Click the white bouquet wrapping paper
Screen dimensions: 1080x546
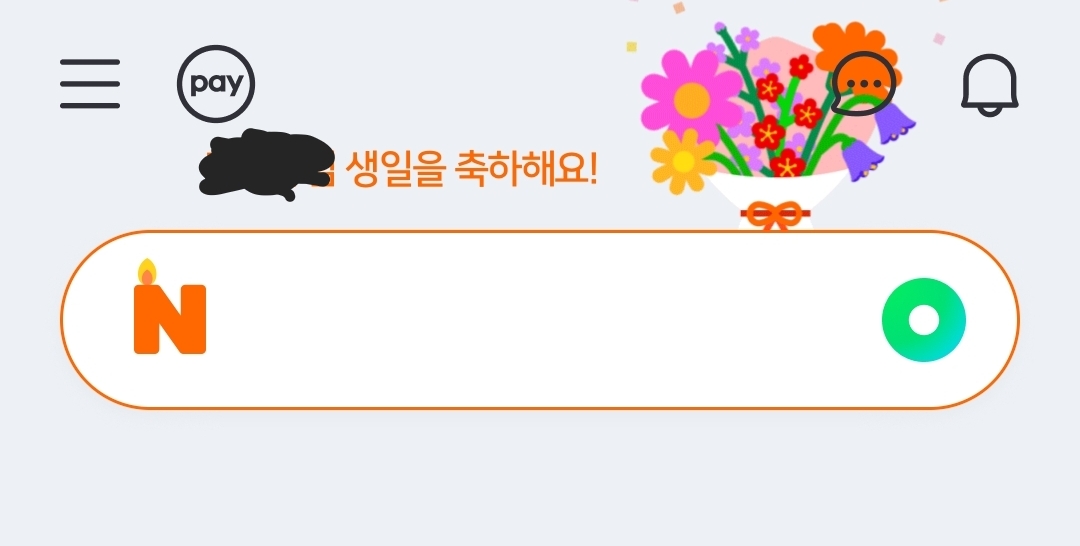pyautogui.click(x=775, y=196)
